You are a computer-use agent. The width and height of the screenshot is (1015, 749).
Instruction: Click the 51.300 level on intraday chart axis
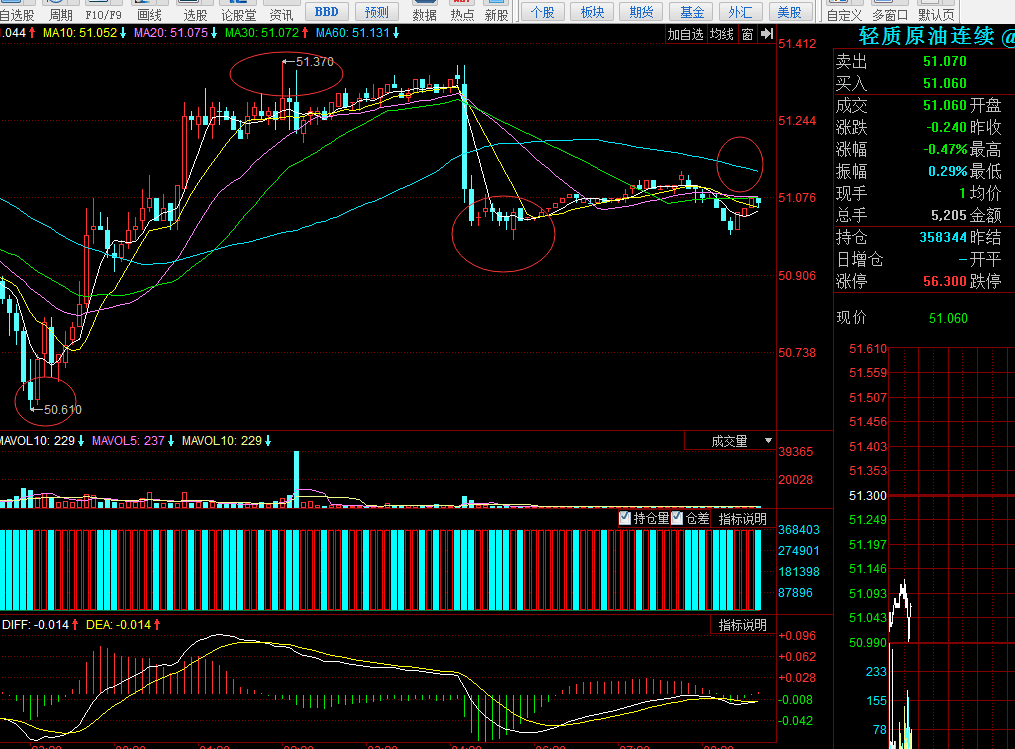[867, 495]
